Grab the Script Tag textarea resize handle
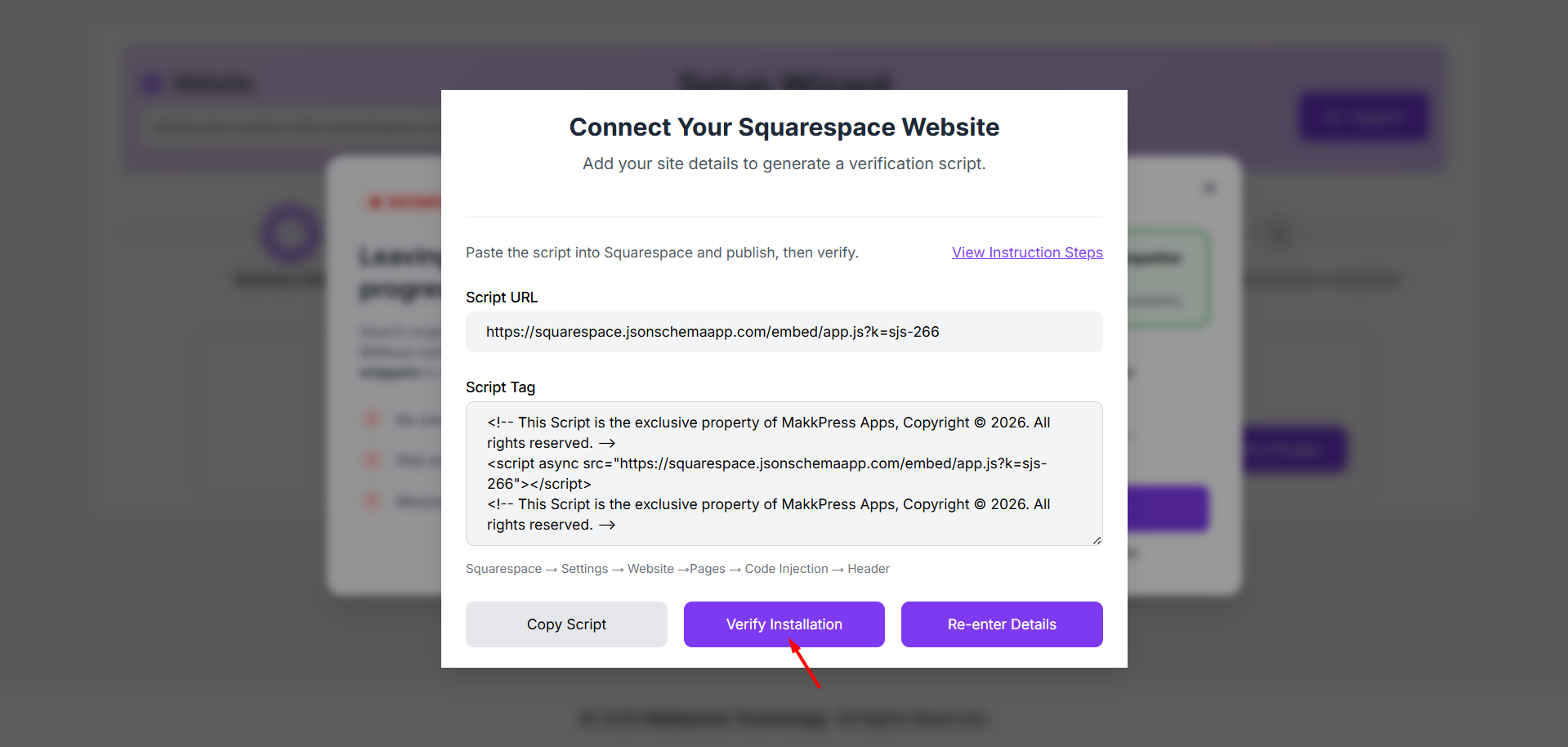This screenshot has height=747, width=1568. click(x=1097, y=540)
